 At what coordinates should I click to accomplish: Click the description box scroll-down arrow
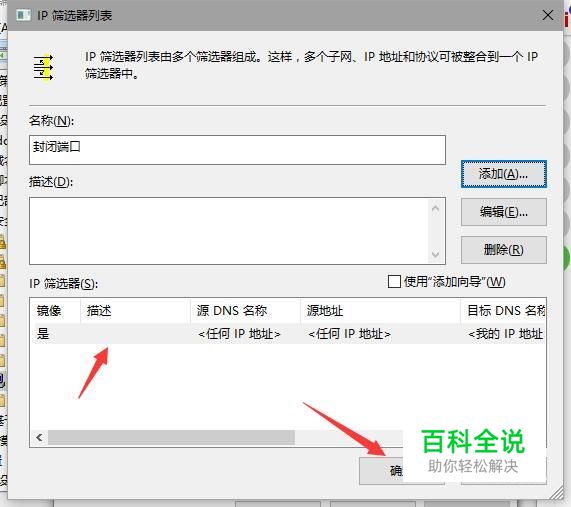[436, 254]
